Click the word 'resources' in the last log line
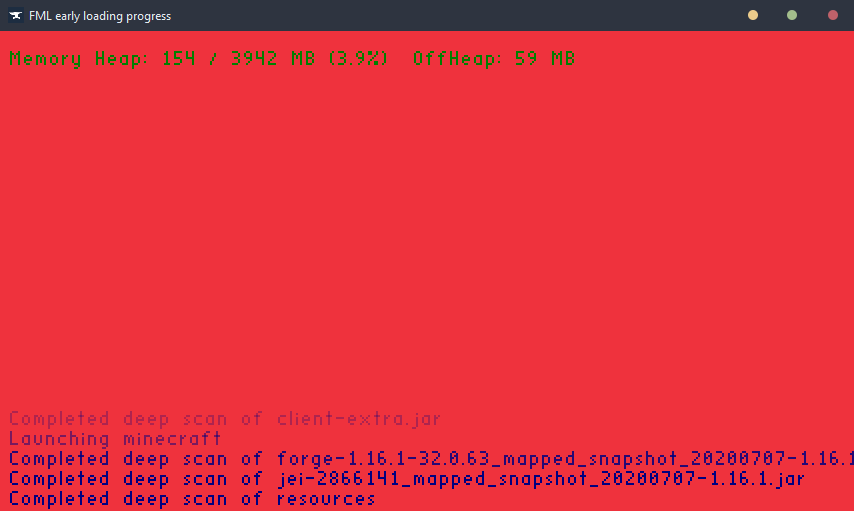854x511 pixels. (326, 499)
